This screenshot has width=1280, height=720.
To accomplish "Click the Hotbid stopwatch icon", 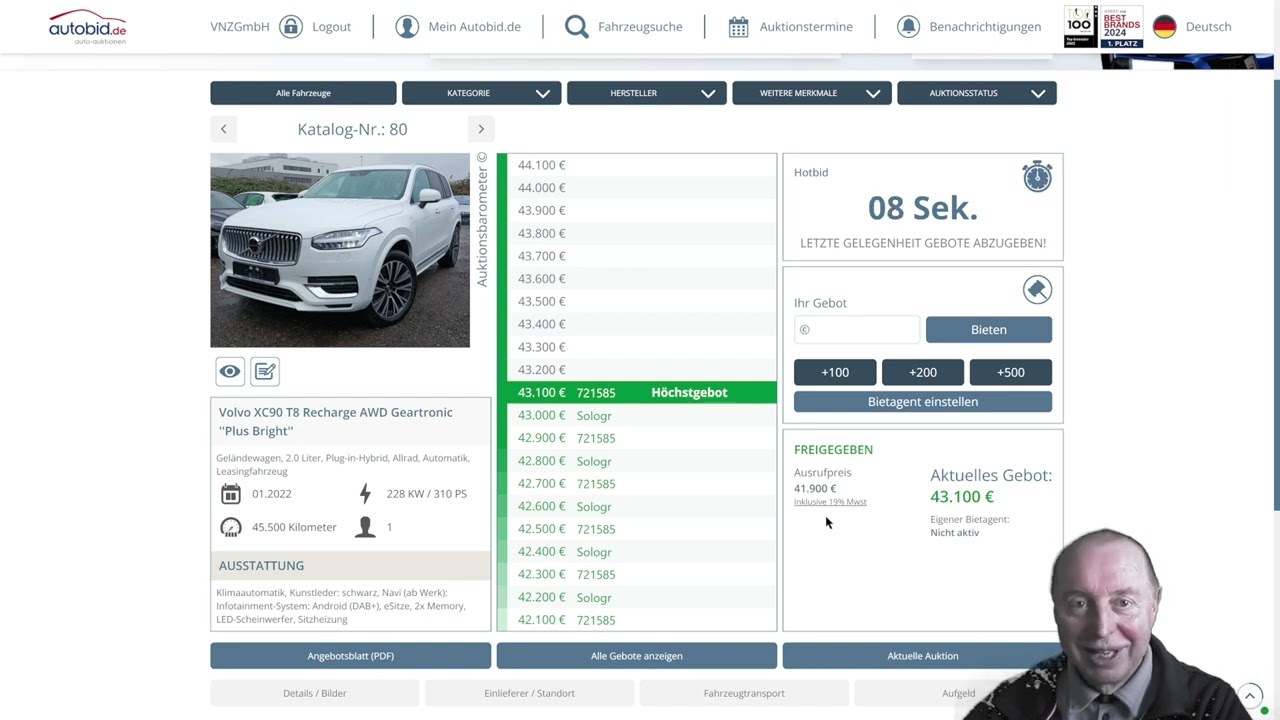I will point(1037,176).
